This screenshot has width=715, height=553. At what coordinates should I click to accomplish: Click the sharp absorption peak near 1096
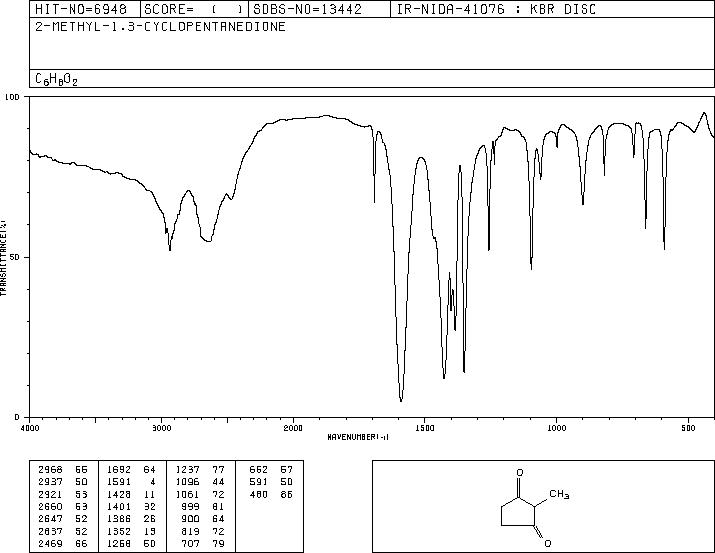point(531,268)
